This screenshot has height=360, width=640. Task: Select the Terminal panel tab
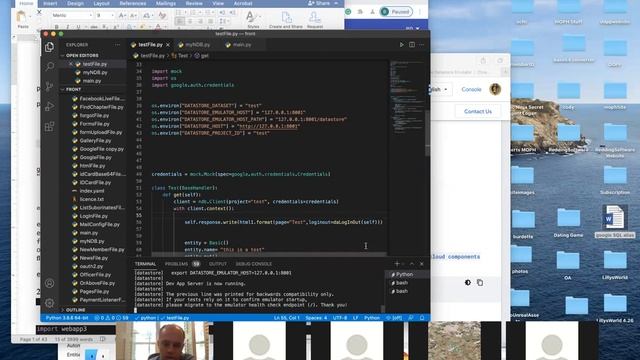(x=145, y=264)
